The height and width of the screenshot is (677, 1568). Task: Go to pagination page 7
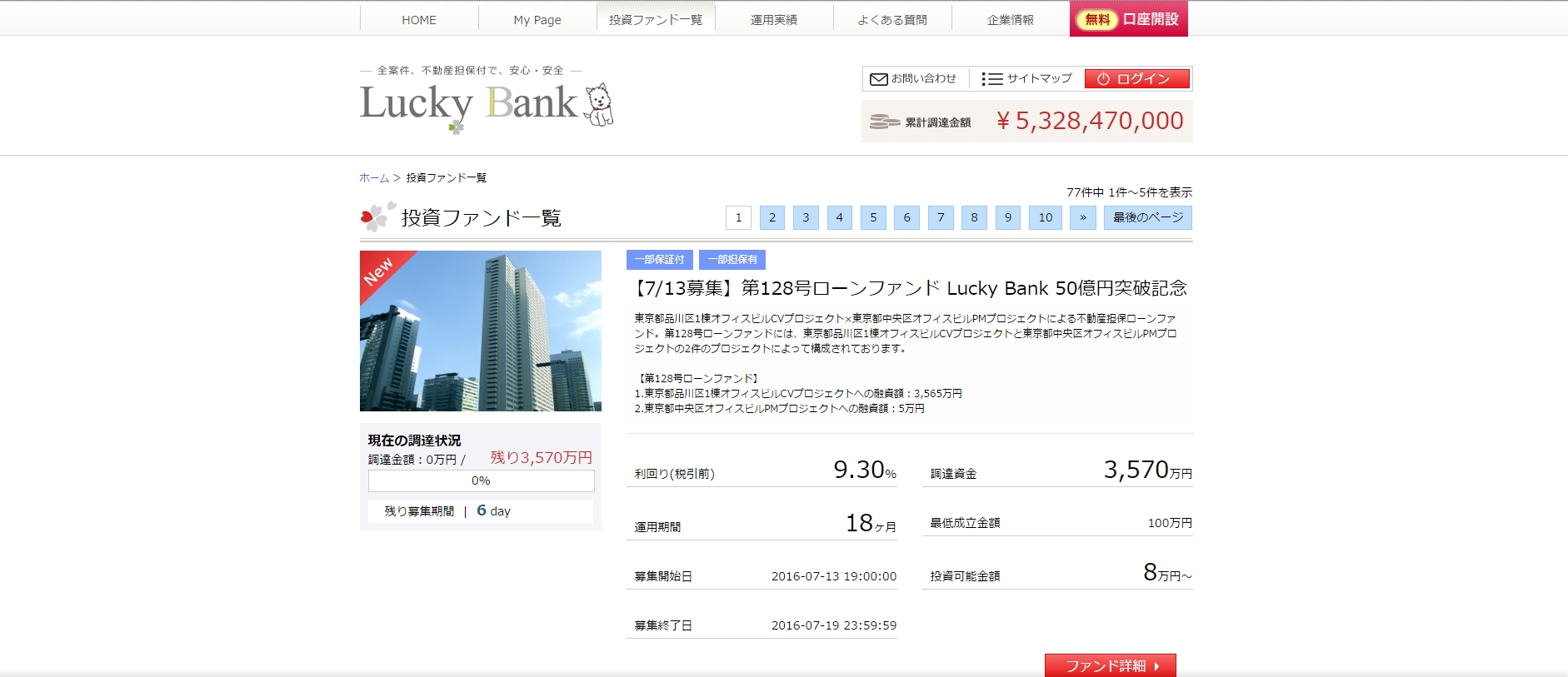pos(941,217)
